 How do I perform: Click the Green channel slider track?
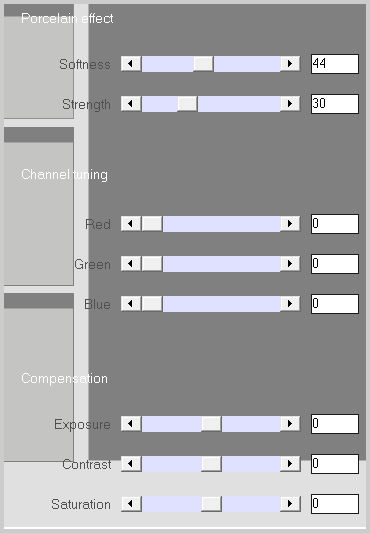point(211,264)
